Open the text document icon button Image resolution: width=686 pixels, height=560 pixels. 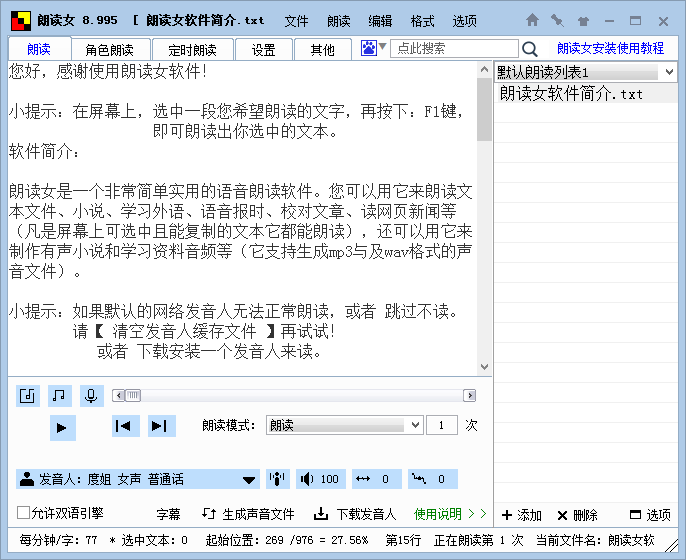28,396
